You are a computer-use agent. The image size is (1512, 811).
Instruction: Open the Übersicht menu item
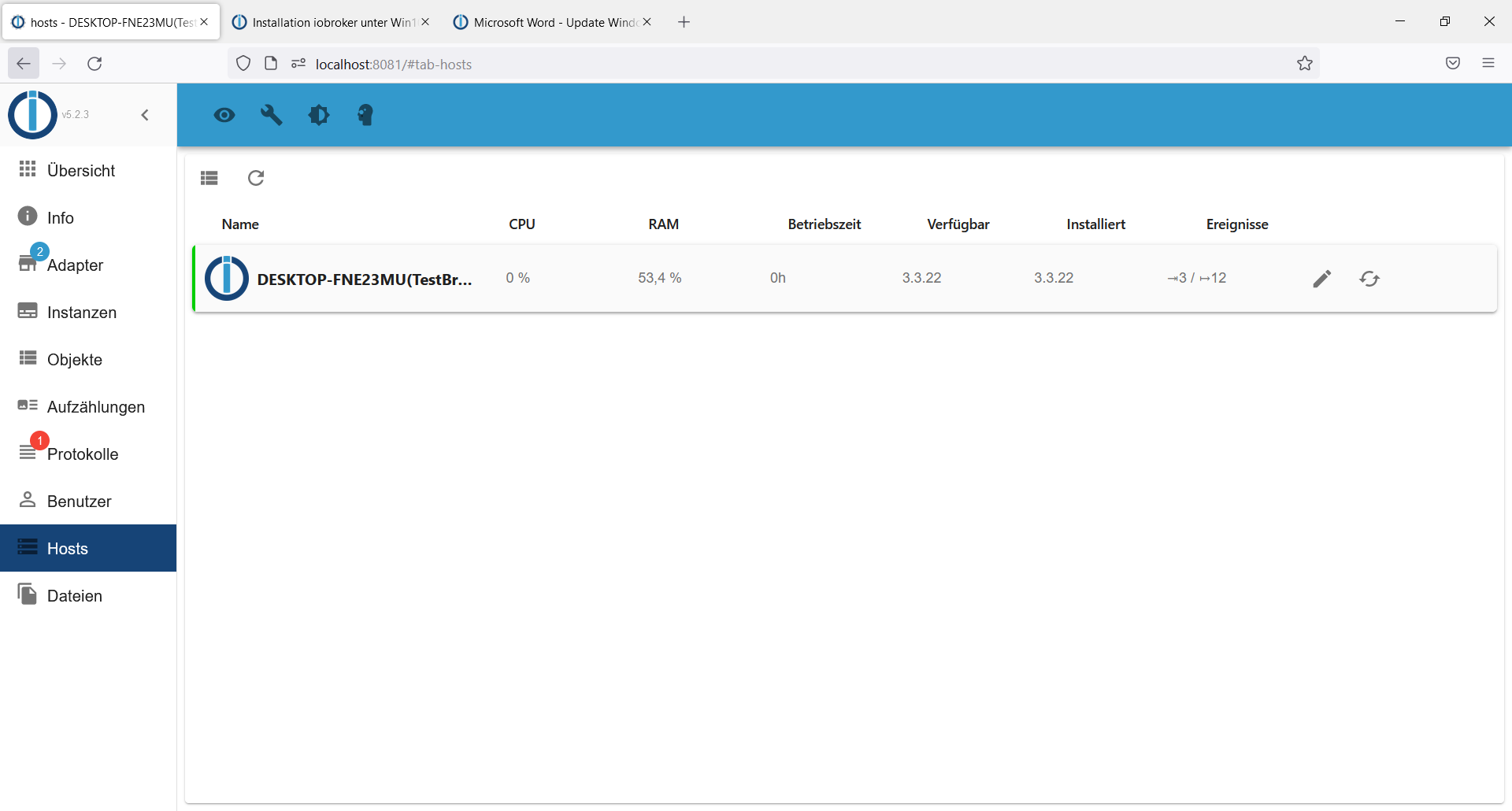pos(88,170)
